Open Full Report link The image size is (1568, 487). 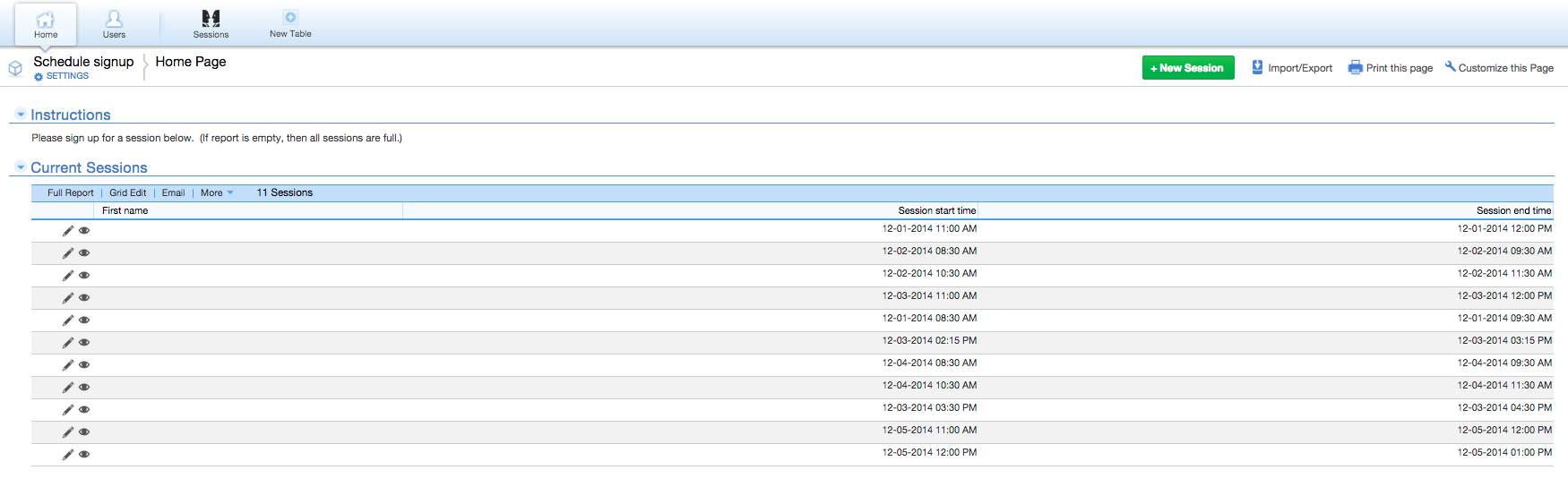70,192
